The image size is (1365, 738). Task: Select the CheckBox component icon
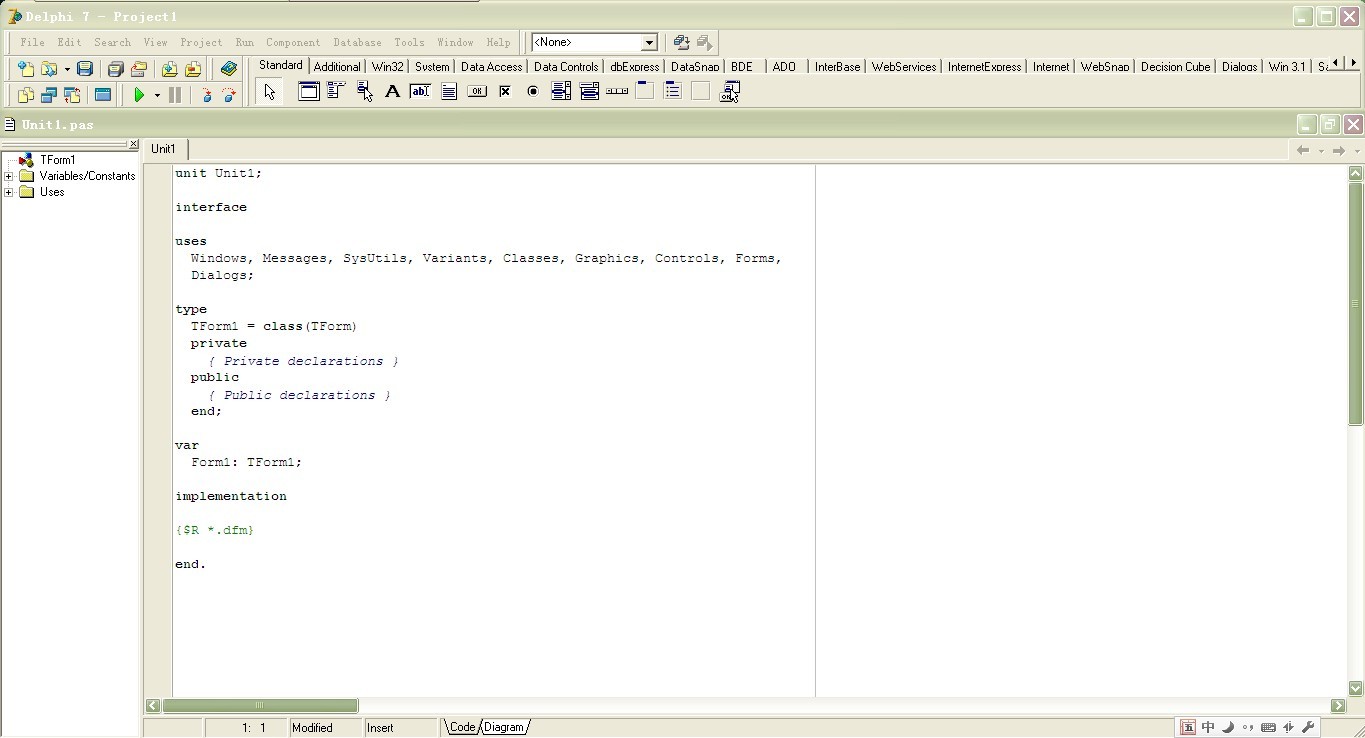click(505, 91)
